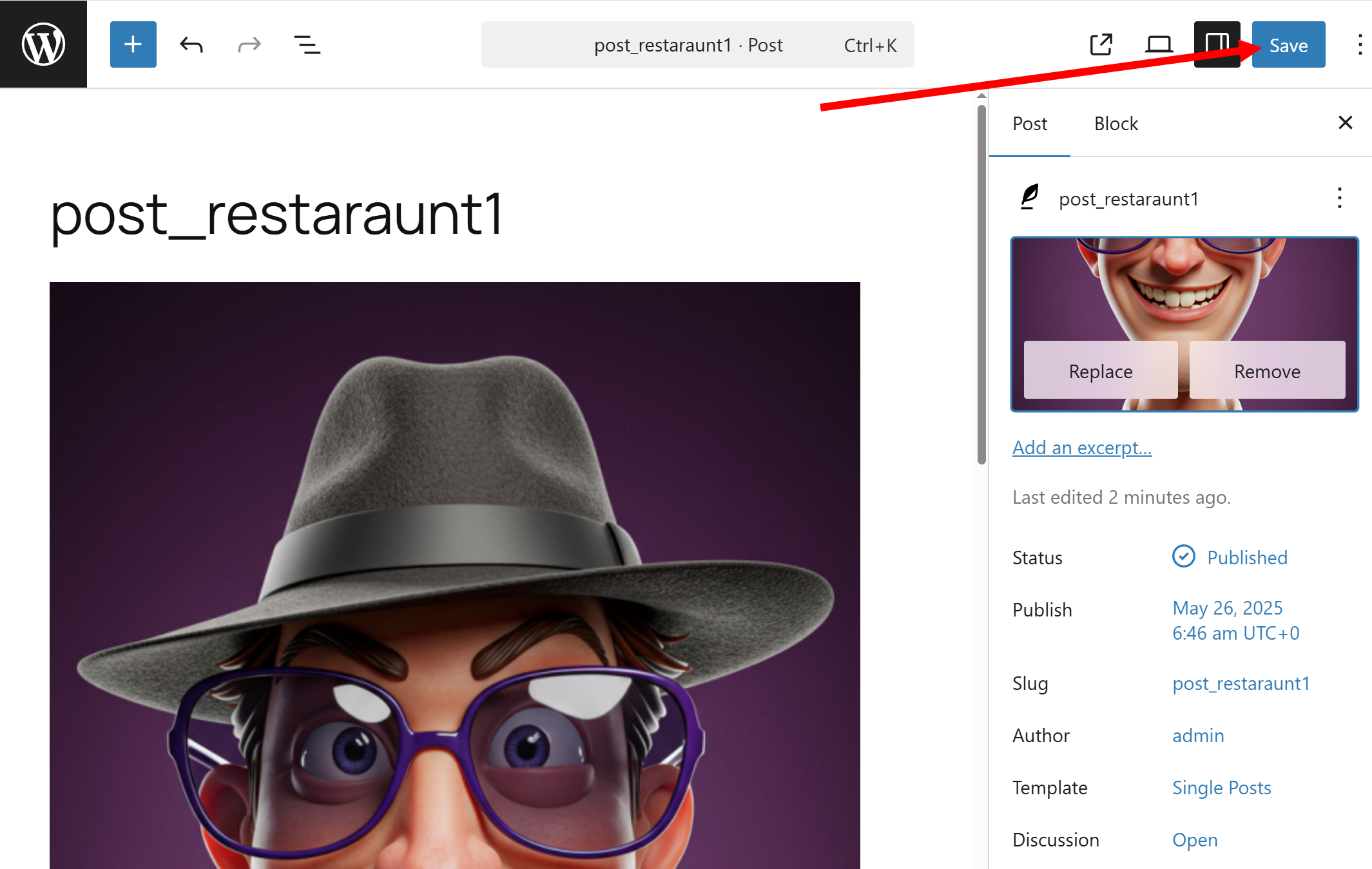This screenshot has width=1372, height=869.
Task: Change the Published status
Action: [x=1246, y=557]
